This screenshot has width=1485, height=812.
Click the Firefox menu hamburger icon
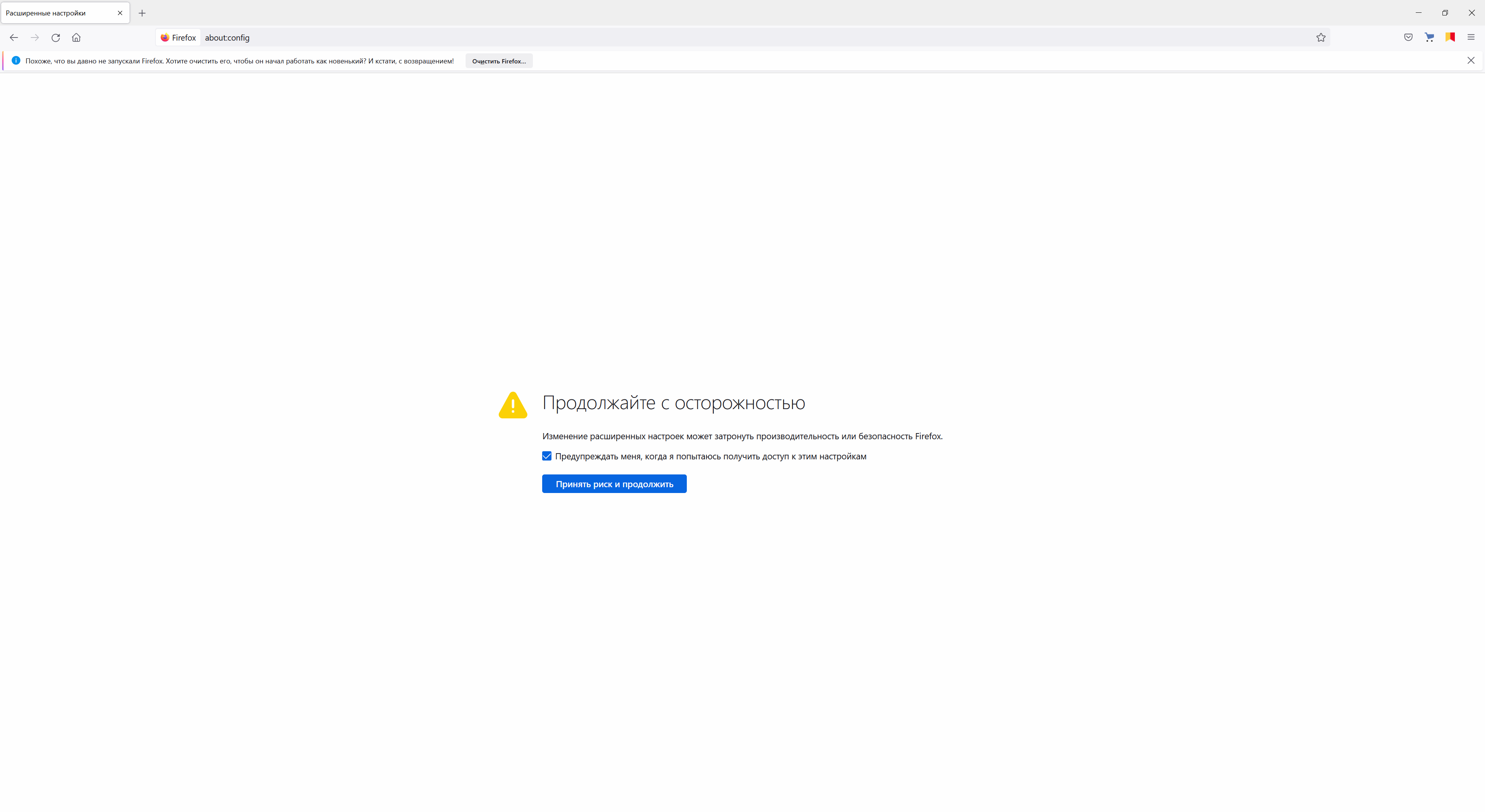point(1471,37)
